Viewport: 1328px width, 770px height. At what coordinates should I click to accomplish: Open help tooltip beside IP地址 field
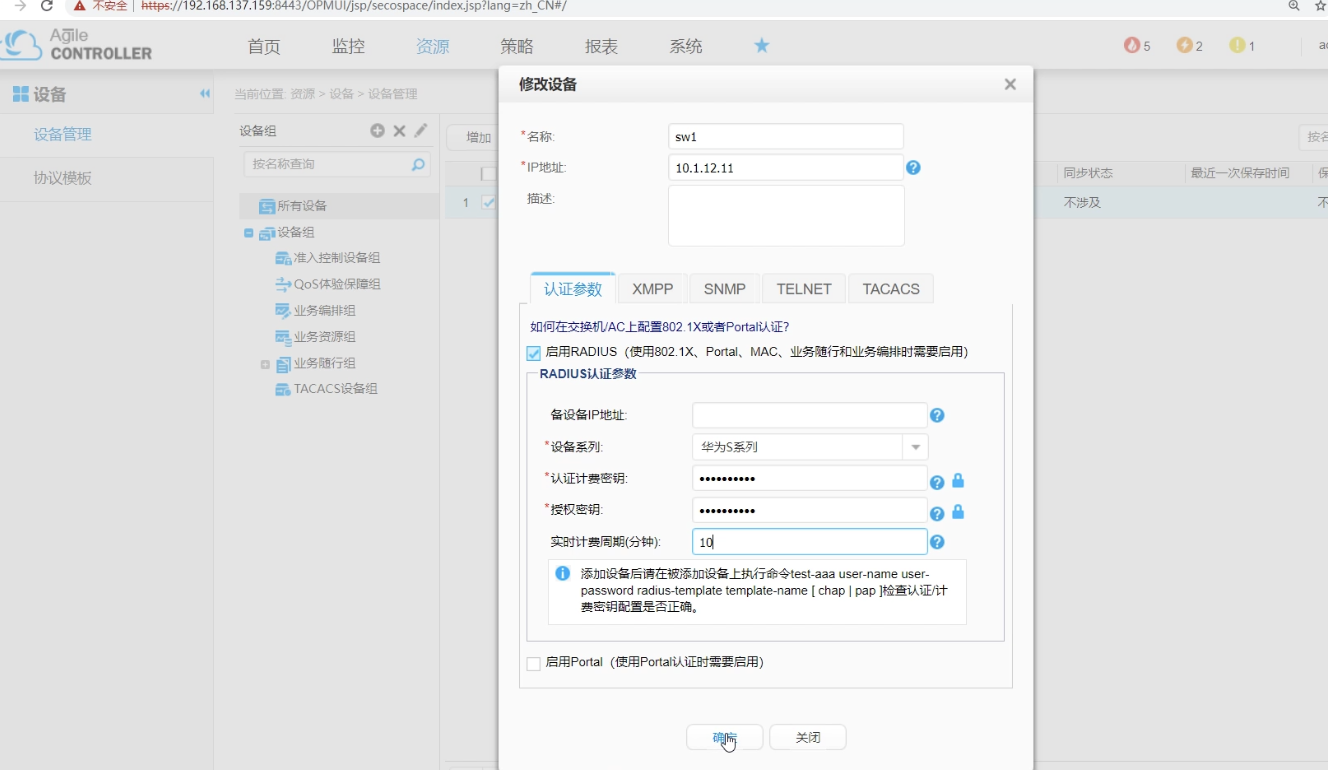(913, 168)
